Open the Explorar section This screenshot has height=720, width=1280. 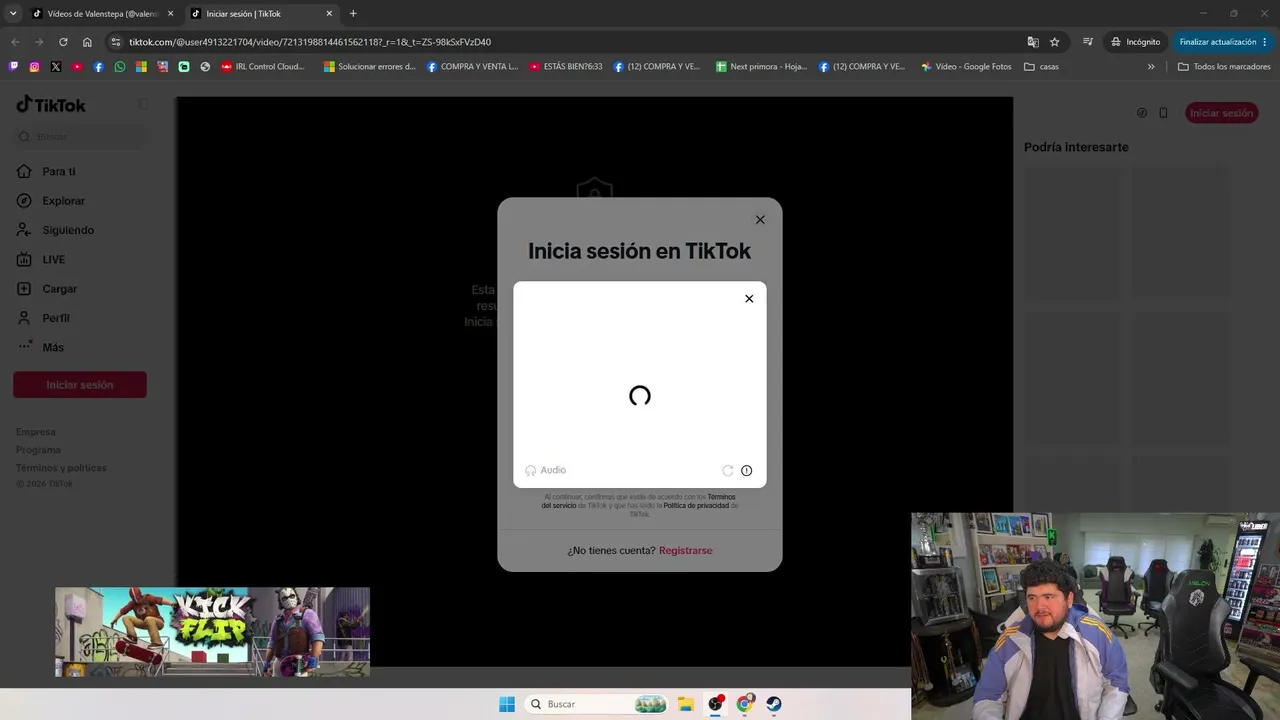coord(51,201)
